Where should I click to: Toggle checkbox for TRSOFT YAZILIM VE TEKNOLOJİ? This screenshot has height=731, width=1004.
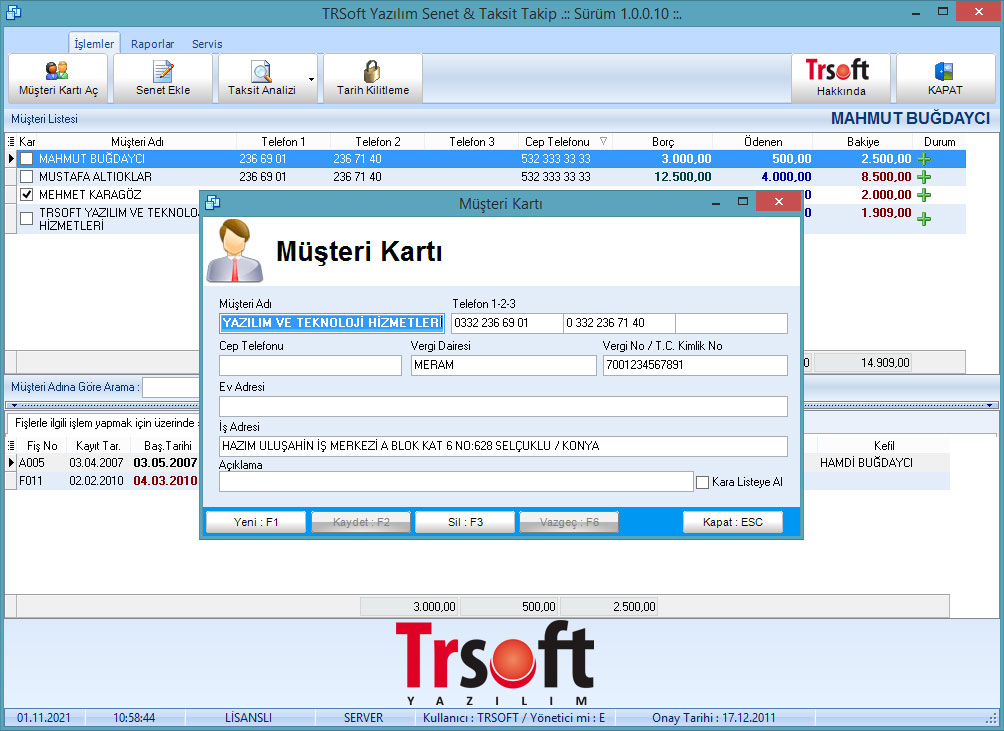coord(26,219)
